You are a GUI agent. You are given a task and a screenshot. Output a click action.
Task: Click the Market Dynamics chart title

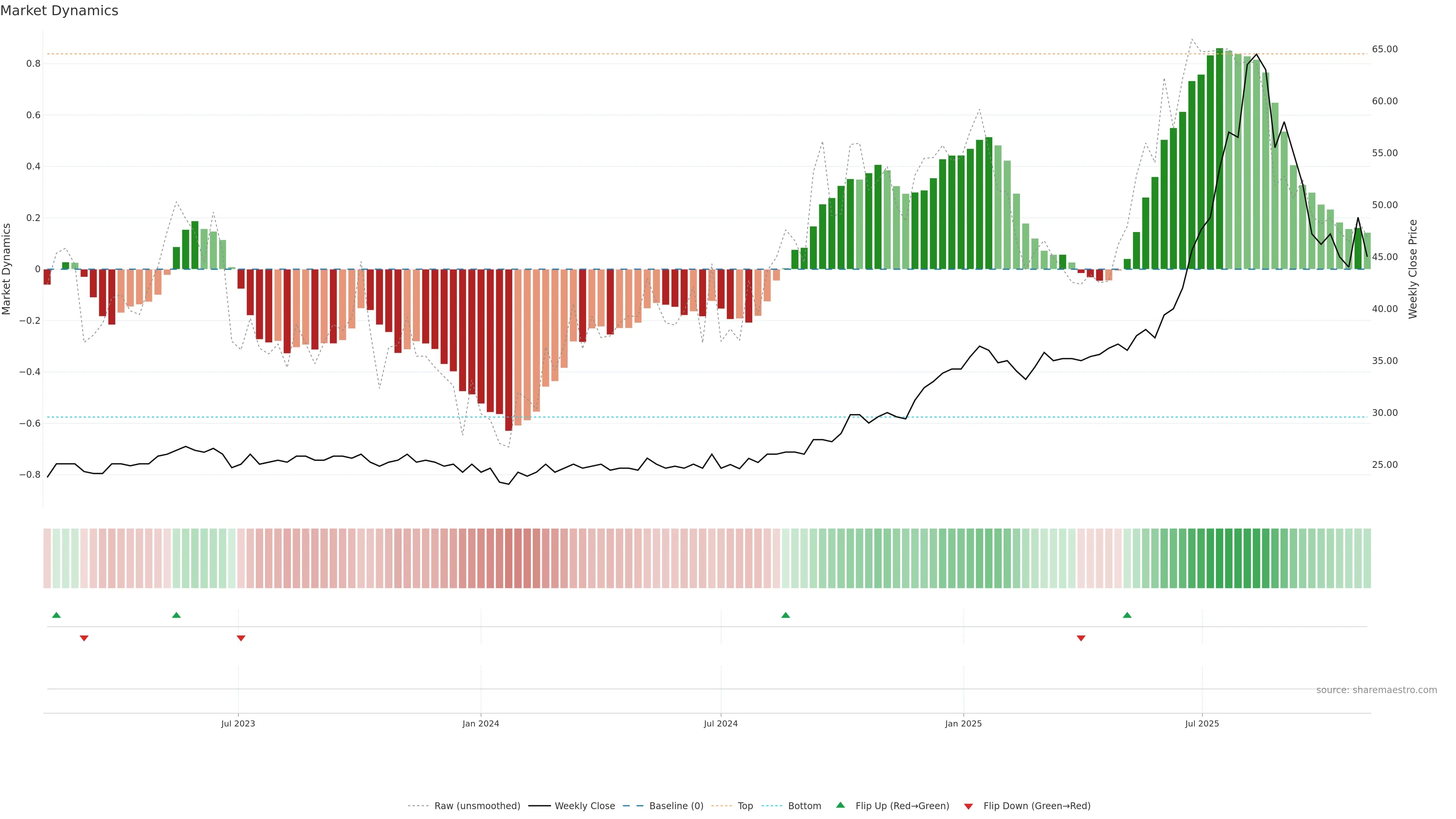point(60,11)
